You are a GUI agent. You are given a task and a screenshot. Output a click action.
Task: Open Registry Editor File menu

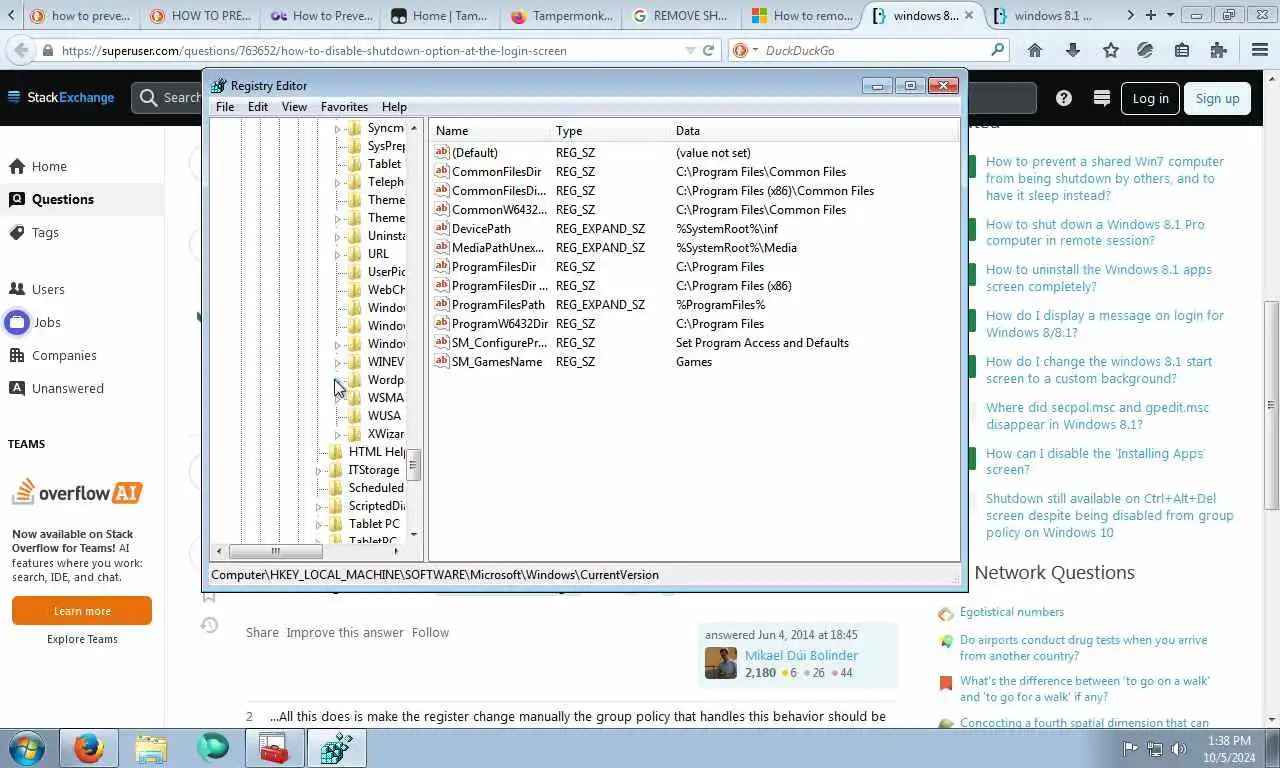point(225,107)
